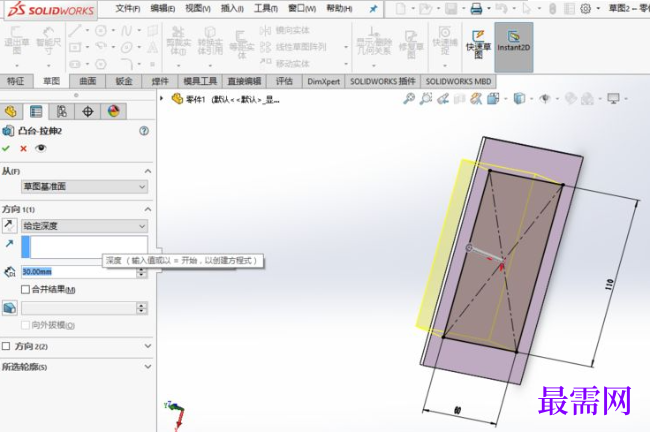Collapse the 方向 1 section
Viewport: 650px width, 432px height.
point(148,209)
